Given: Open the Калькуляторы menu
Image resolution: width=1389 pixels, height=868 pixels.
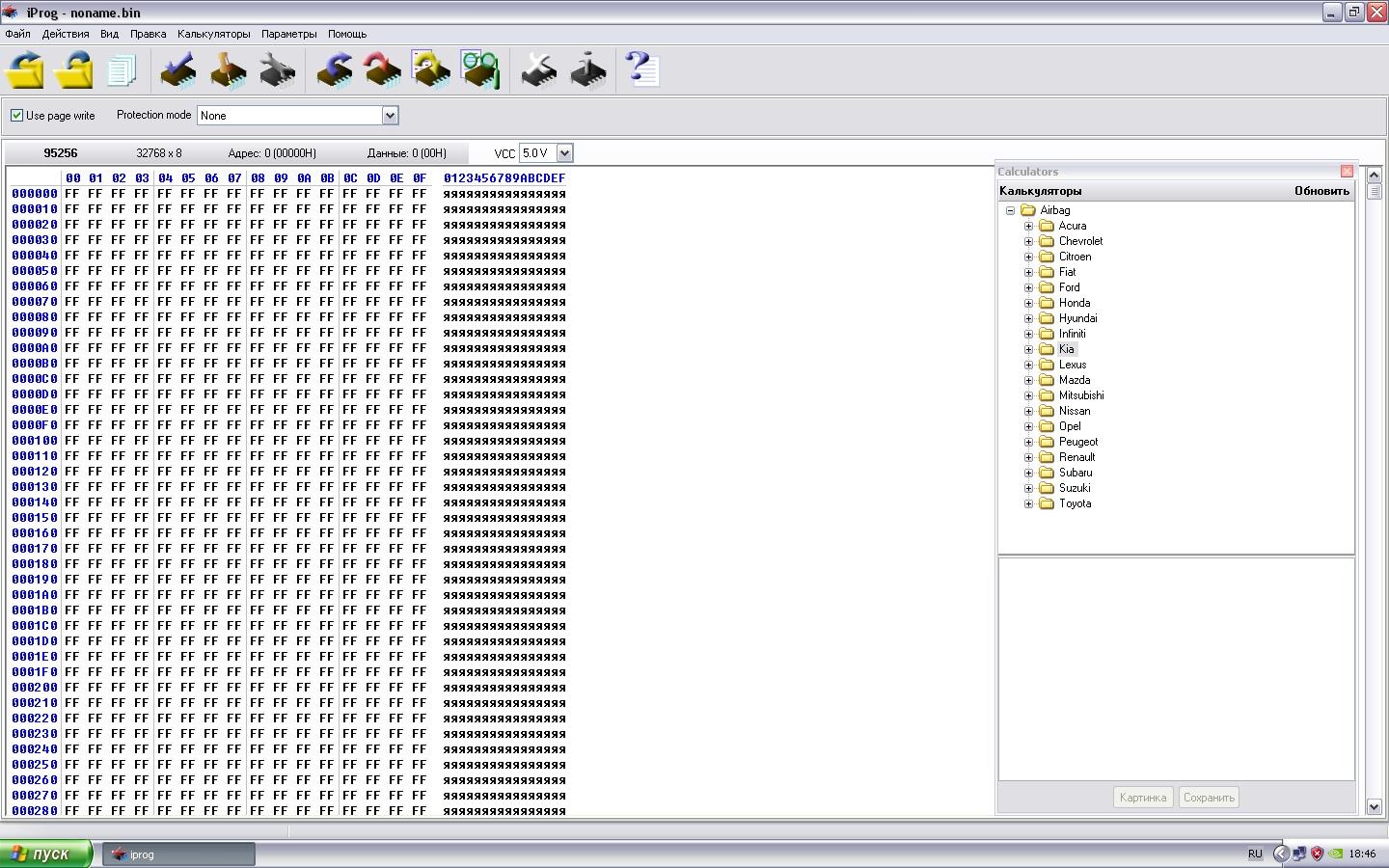Looking at the screenshot, I should pos(213,34).
